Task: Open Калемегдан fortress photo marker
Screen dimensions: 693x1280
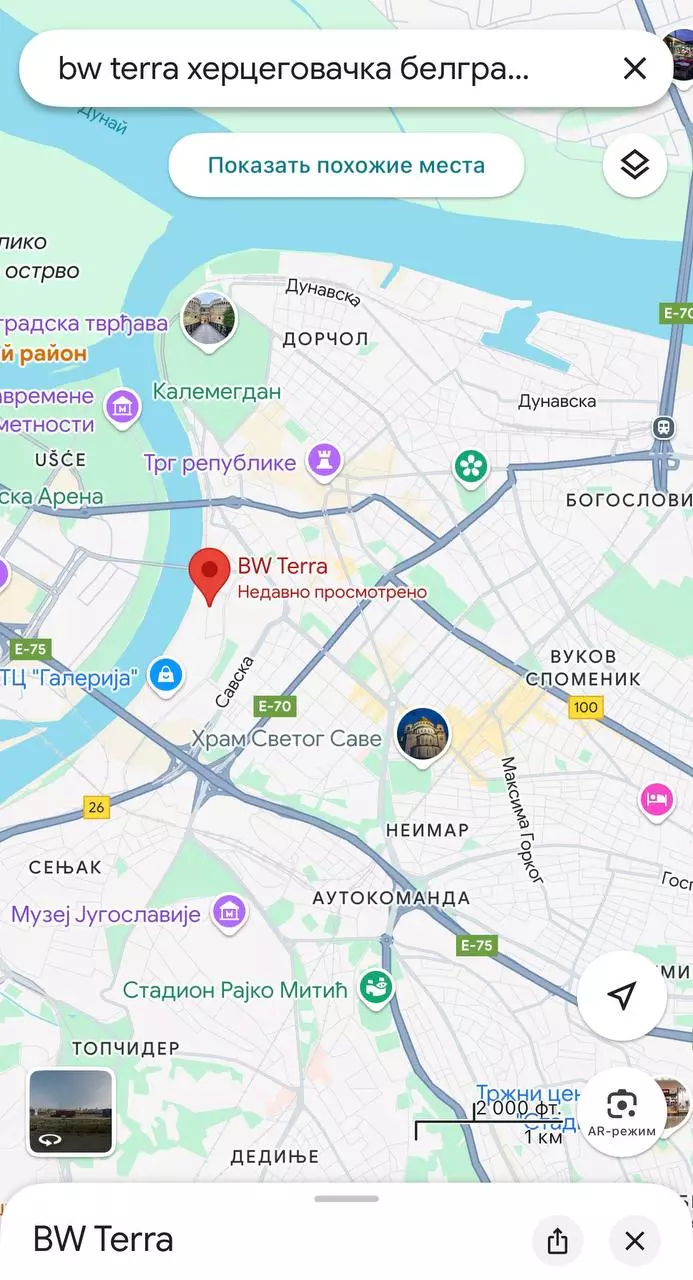Action: pyautogui.click(x=209, y=322)
